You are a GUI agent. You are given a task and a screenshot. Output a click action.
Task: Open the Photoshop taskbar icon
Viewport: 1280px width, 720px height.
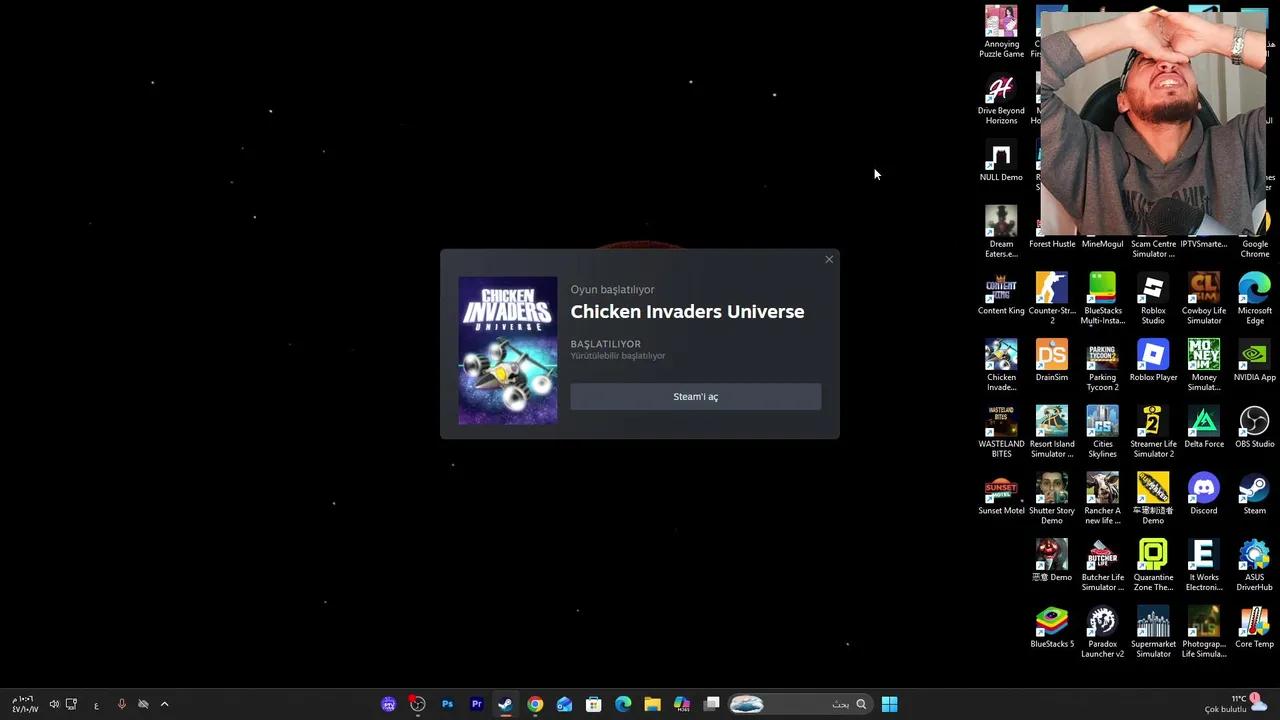[x=447, y=704]
